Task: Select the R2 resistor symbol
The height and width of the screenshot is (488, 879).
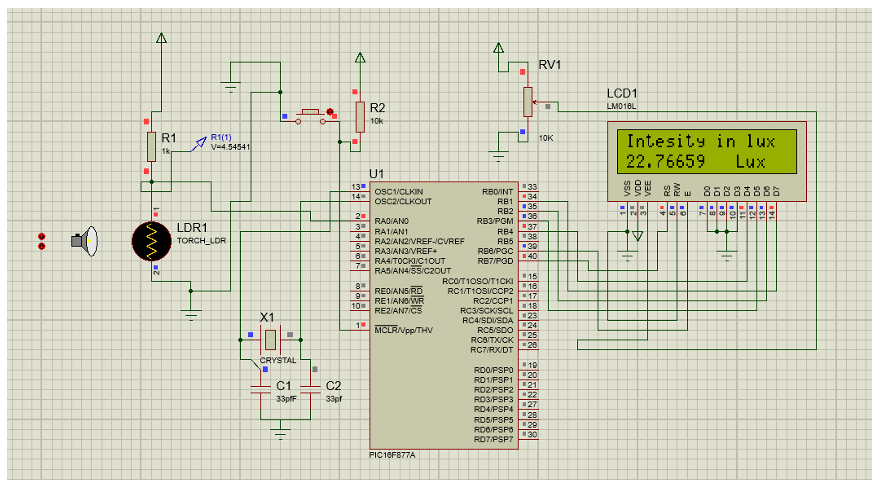Action: 360,117
